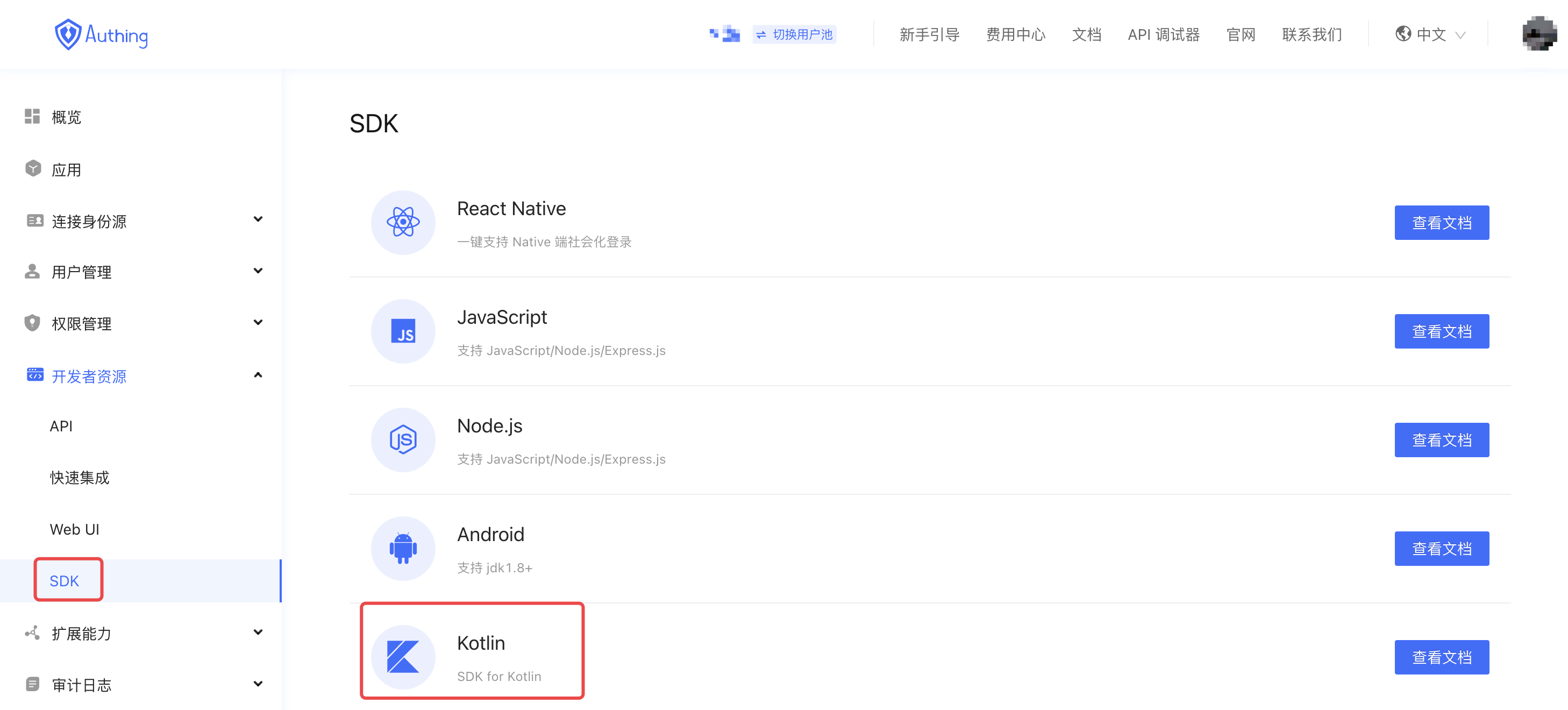Open the API 调试器 top navigation link
This screenshot has width=1568, height=710.
1163,35
